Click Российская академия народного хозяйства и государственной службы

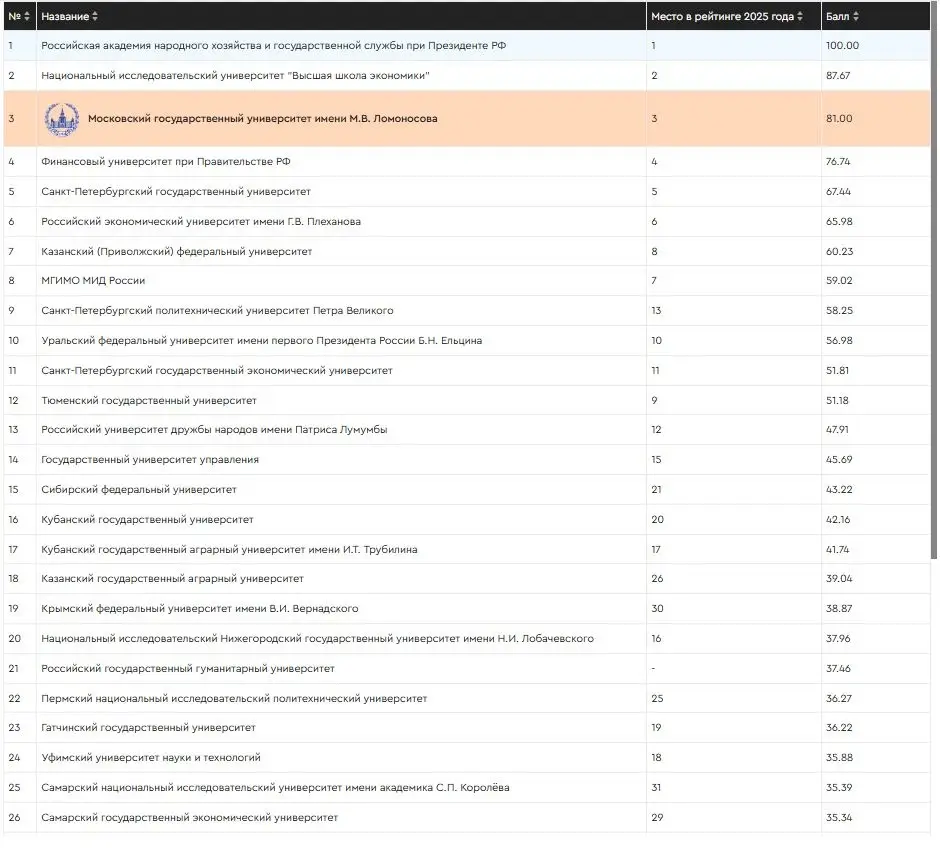tap(273, 46)
